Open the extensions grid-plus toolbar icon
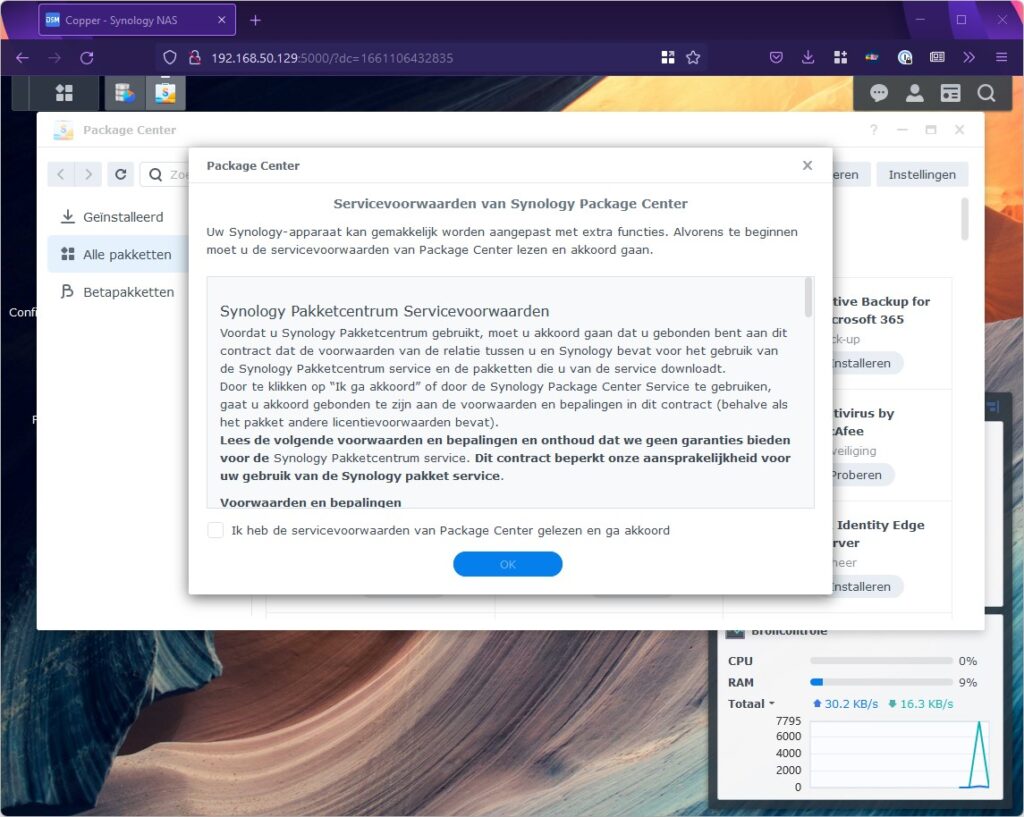 pos(840,58)
